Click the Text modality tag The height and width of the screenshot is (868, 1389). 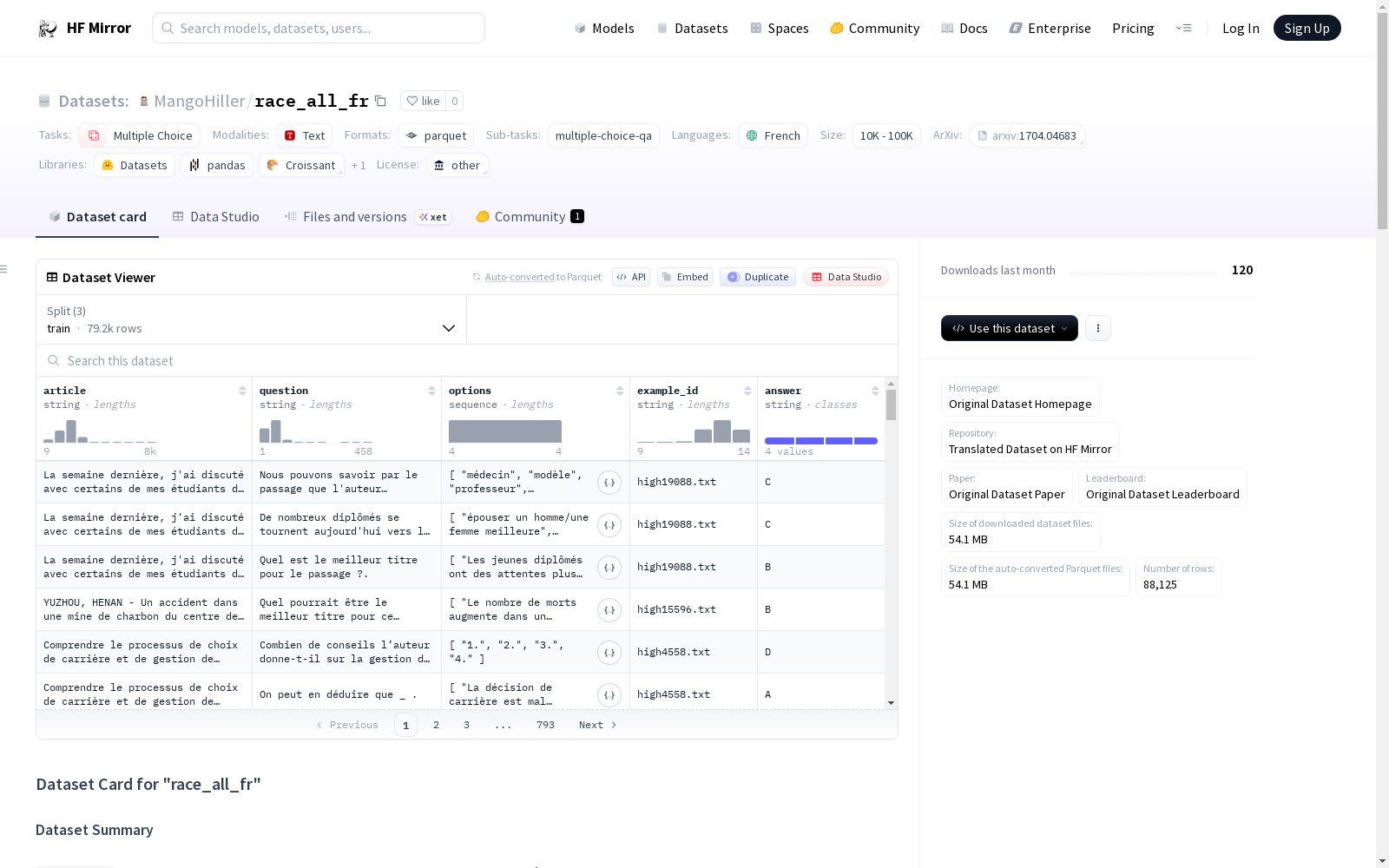(304, 135)
